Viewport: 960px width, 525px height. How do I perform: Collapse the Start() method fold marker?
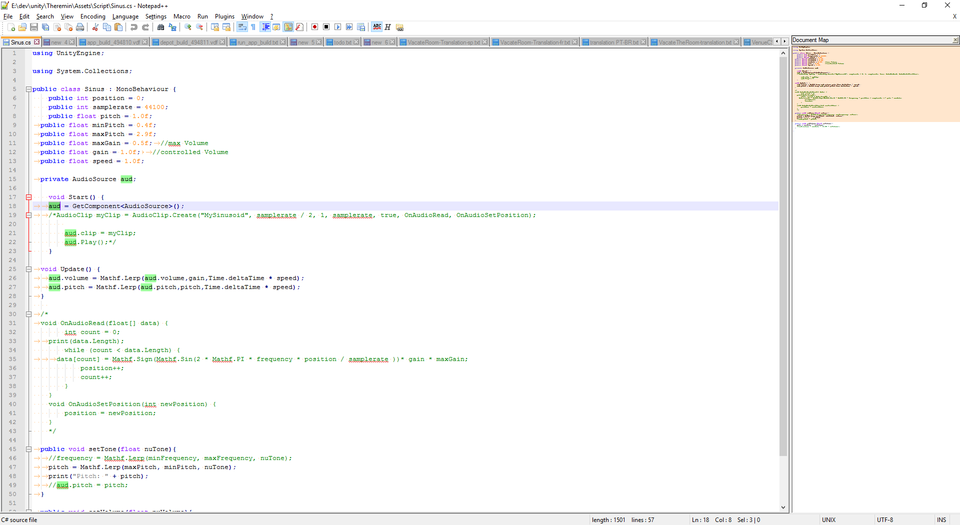[29, 197]
